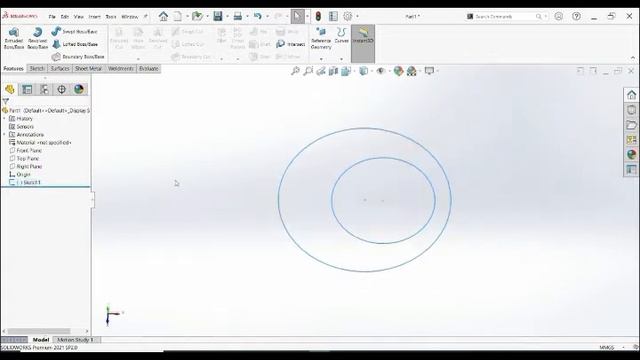Image resolution: width=640 pixels, height=360 pixels.
Task: Open the Reference Geometry tool
Action: [321, 38]
